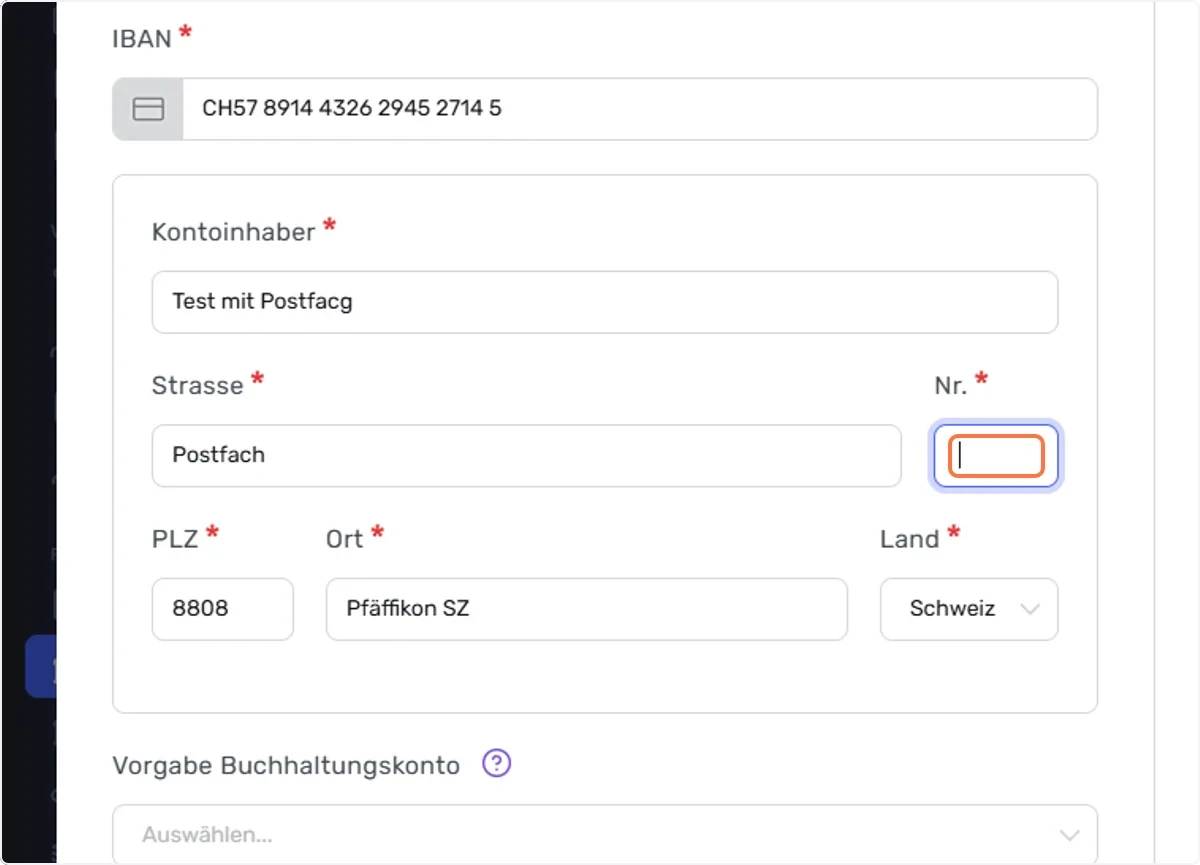Click the IBAN label

pyautogui.click(x=143, y=39)
